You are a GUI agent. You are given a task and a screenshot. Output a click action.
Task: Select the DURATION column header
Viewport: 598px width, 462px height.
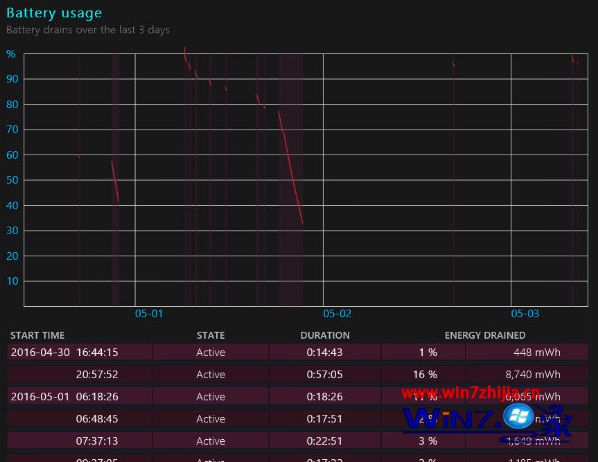click(x=325, y=335)
